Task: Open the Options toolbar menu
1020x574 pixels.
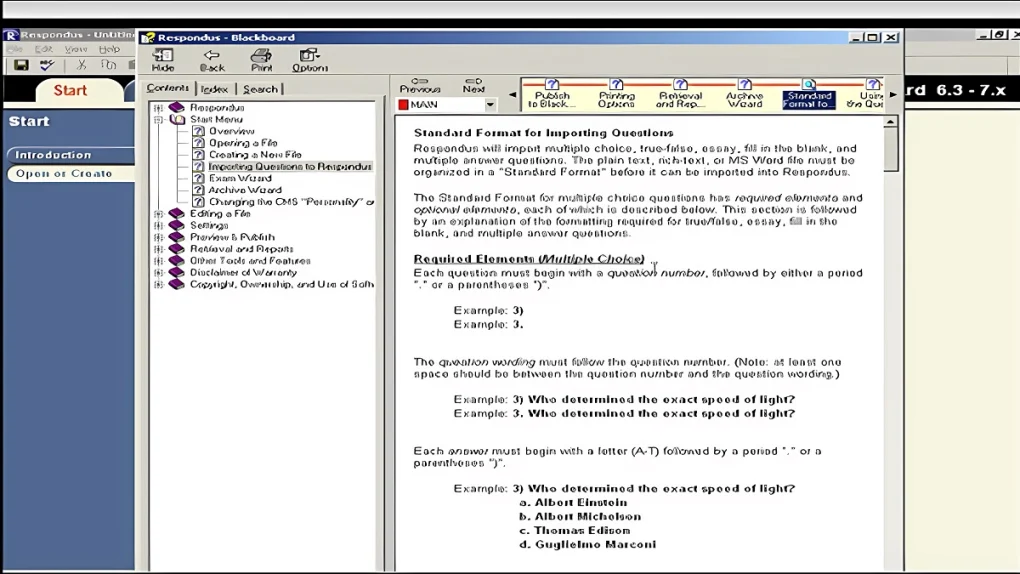Action: tap(310, 60)
